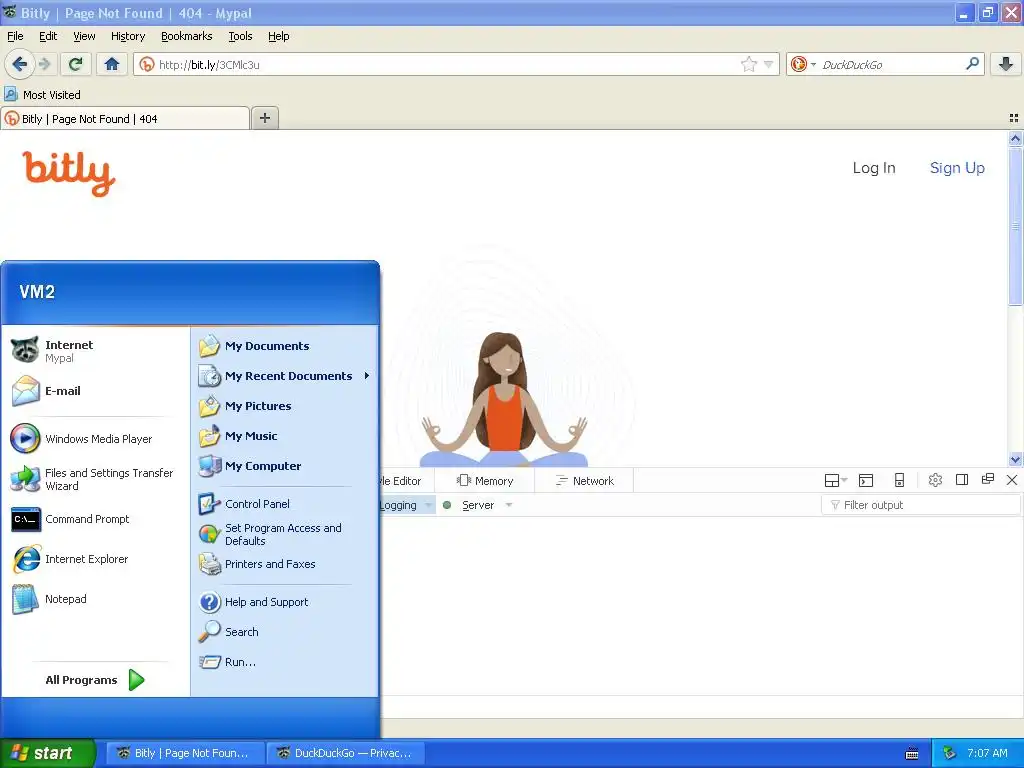The image size is (1024, 768).
Task: Open the Help menu
Action: pos(279,36)
